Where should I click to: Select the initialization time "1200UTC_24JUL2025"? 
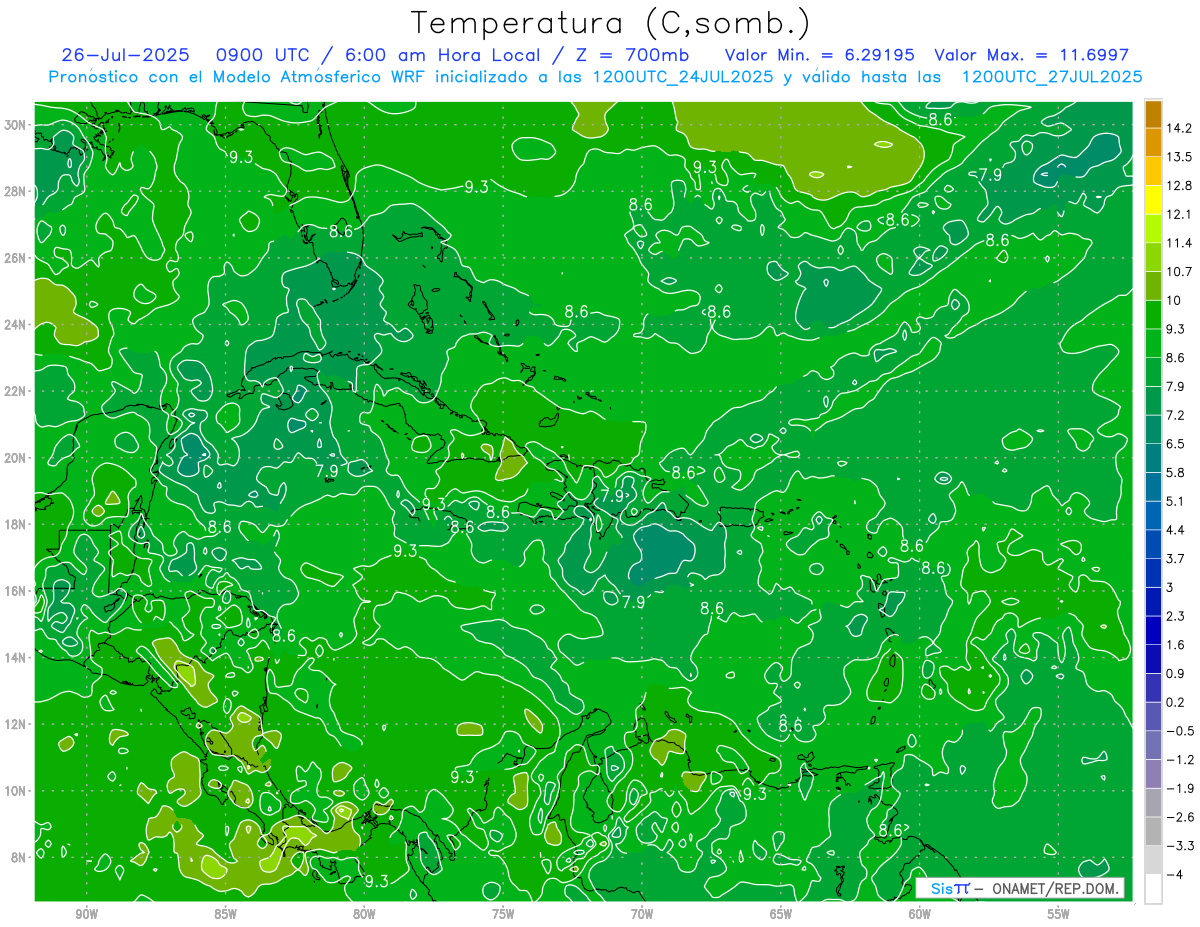(683, 77)
